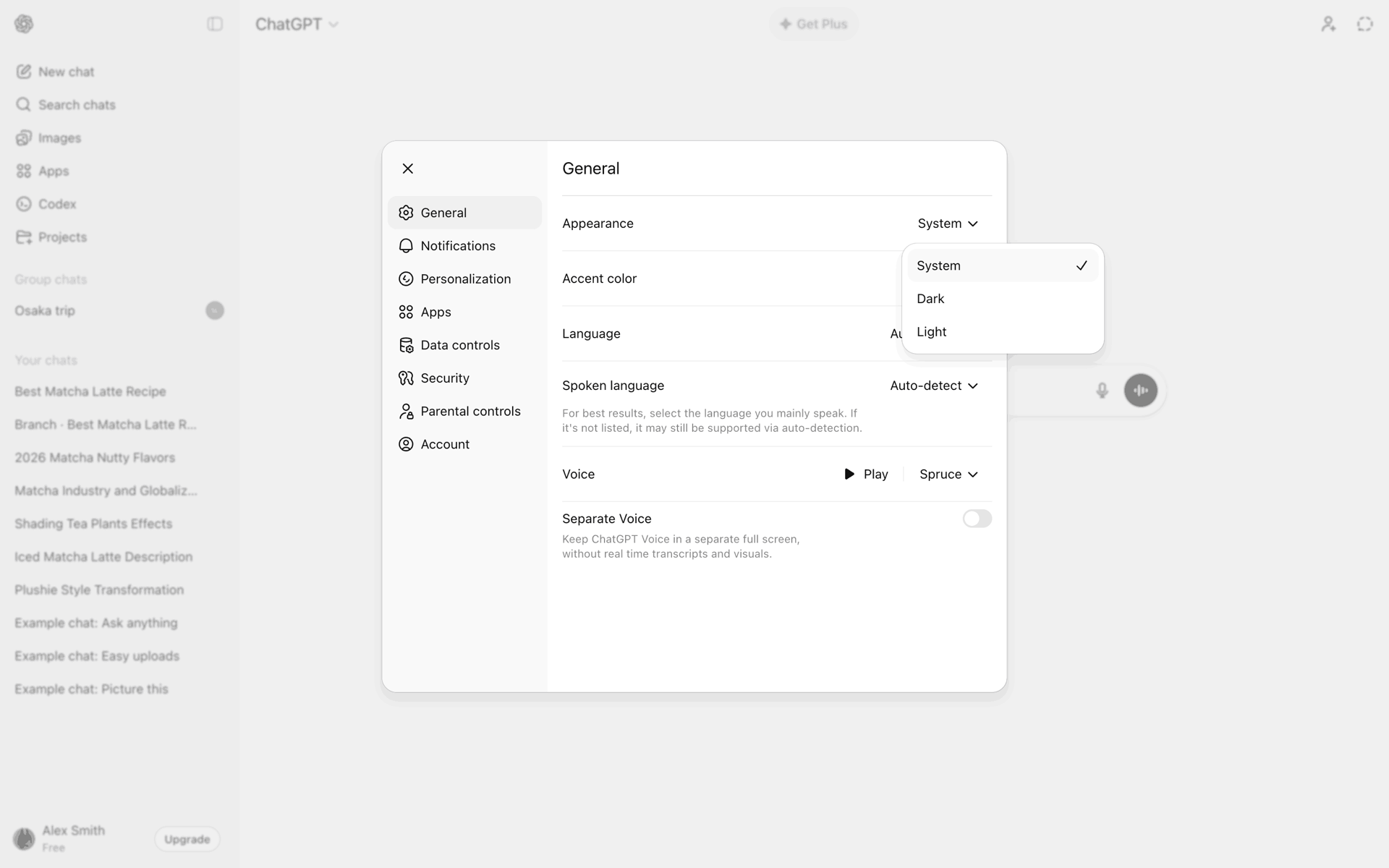Click the Parental controls person icon
This screenshot has width=1389, height=868.
(x=406, y=411)
